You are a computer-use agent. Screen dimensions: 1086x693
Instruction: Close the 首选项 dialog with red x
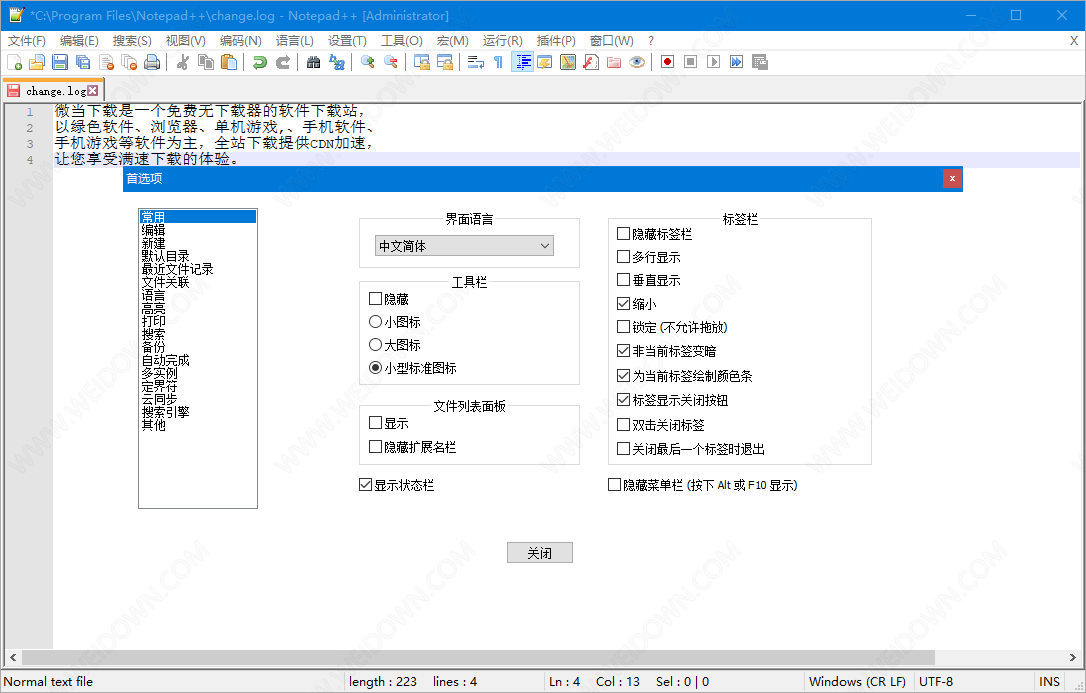coord(952,179)
